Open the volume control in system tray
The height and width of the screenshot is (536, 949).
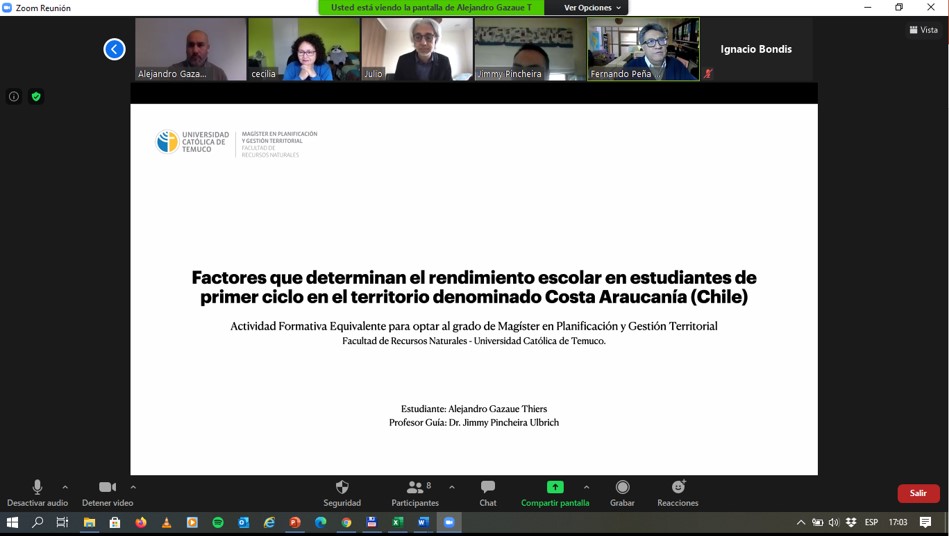coord(834,522)
